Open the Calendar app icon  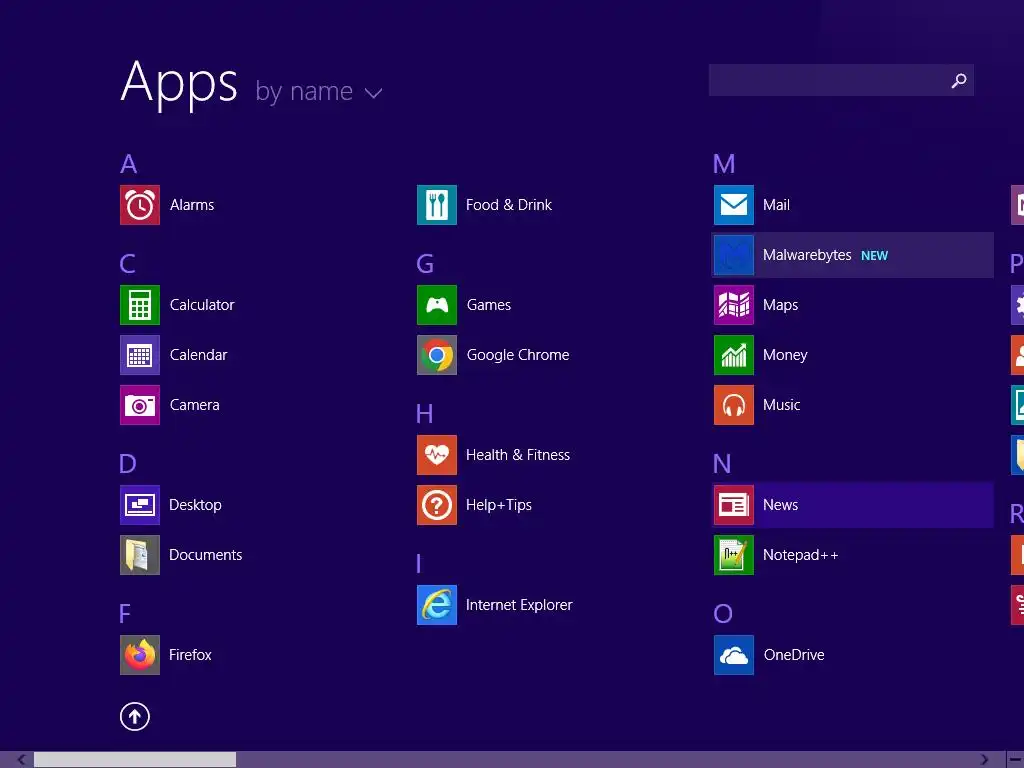point(140,355)
